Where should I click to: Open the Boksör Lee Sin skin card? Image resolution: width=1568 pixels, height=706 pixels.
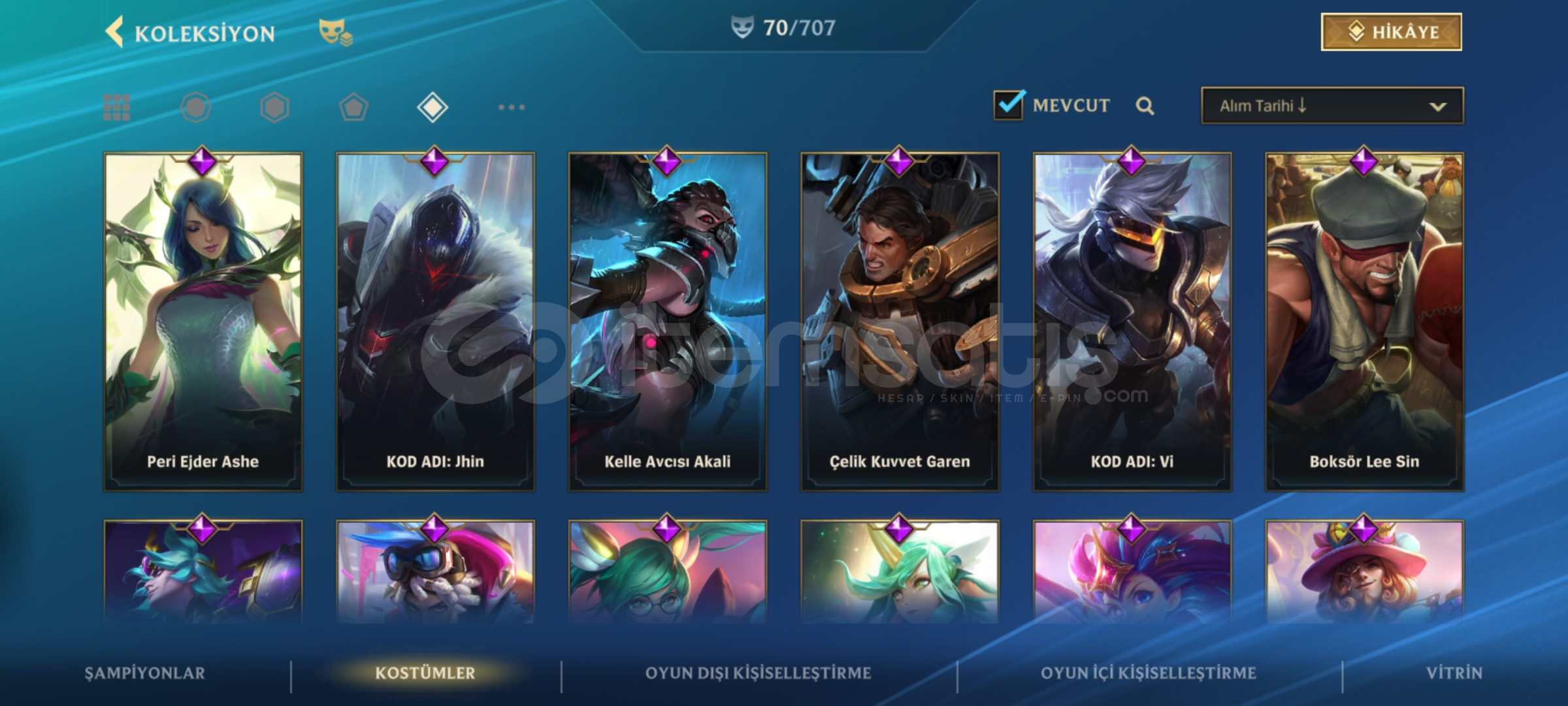pos(1365,322)
